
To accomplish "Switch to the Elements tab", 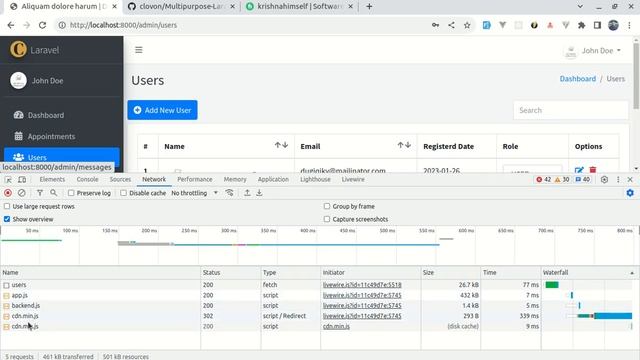I will click(x=52, y=180).
